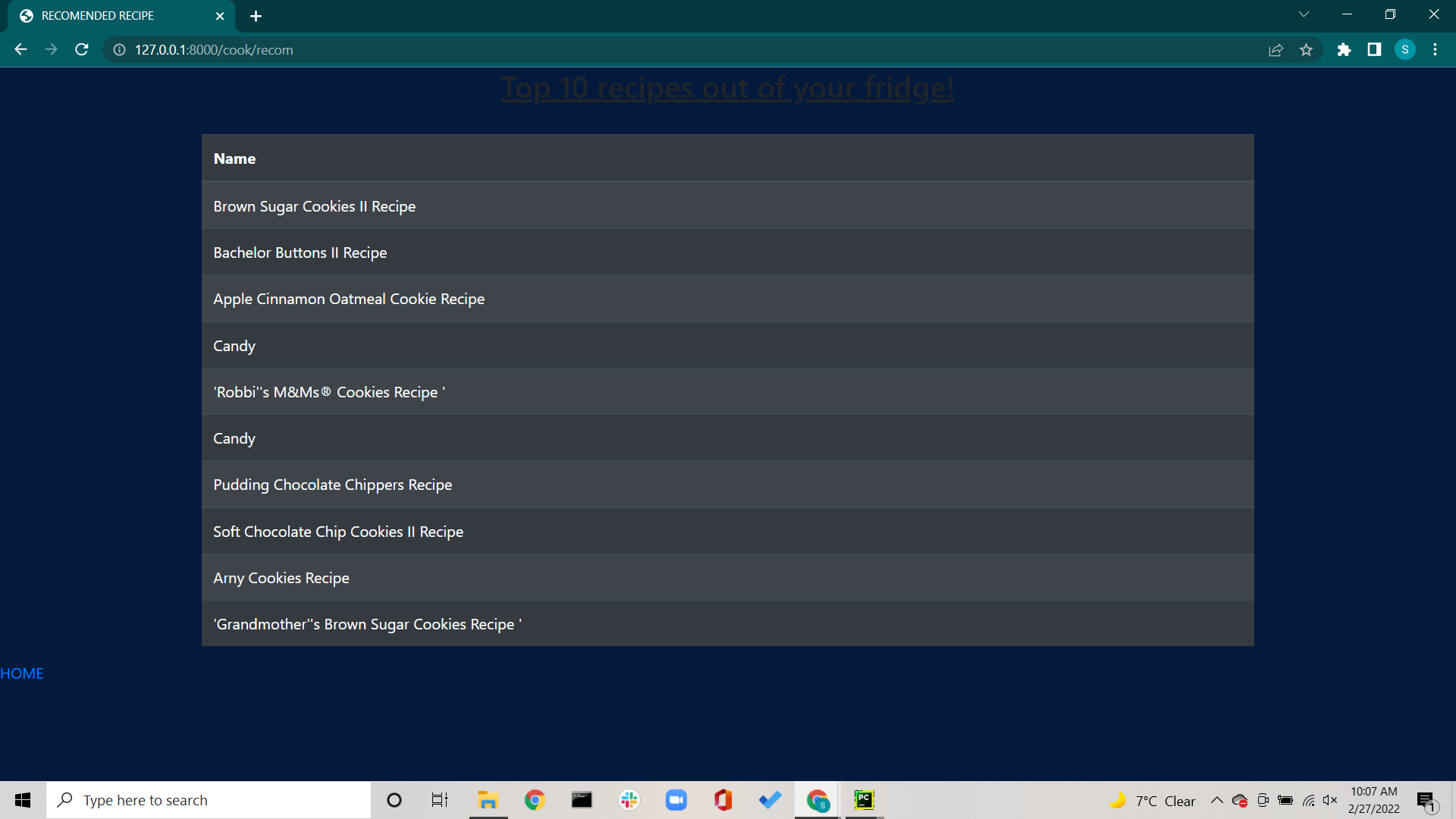Image resolution: width=1456 pixels, height=819 pixels.
Task: Bookmark this page with star icon
Action: pyautogui.click(x=1306, y=49)
